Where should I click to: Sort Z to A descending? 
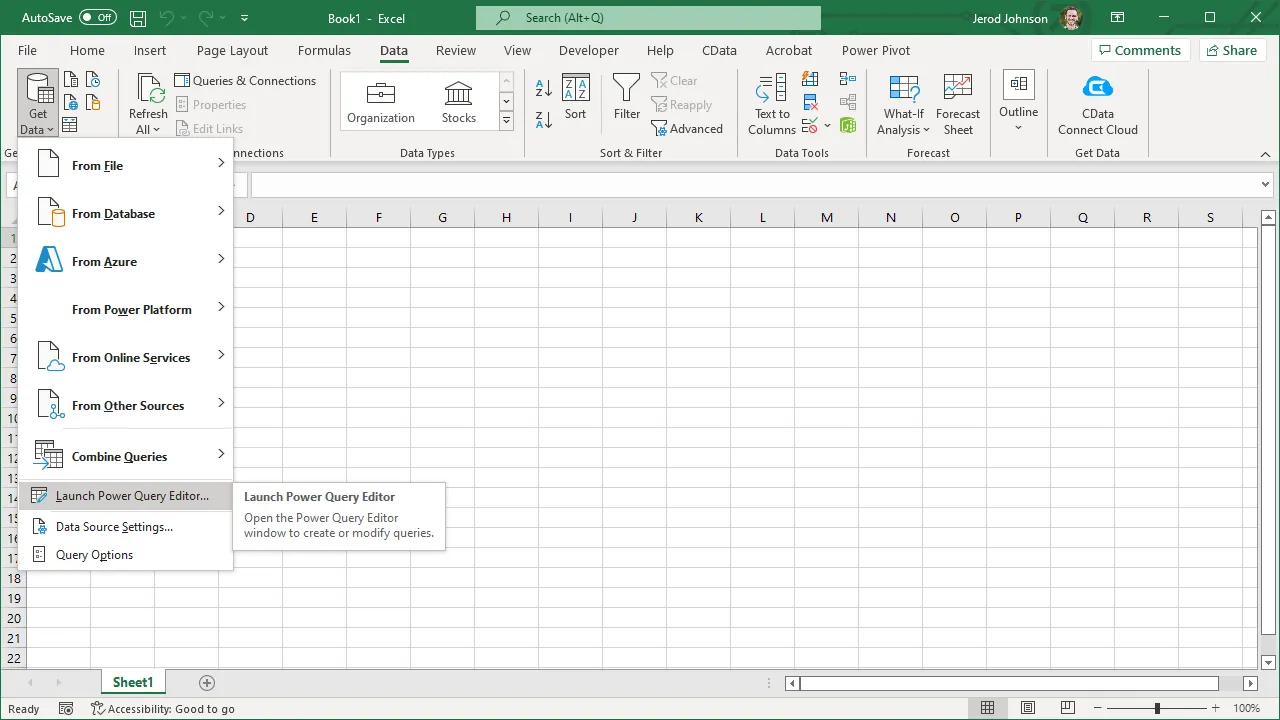(544, 120)
